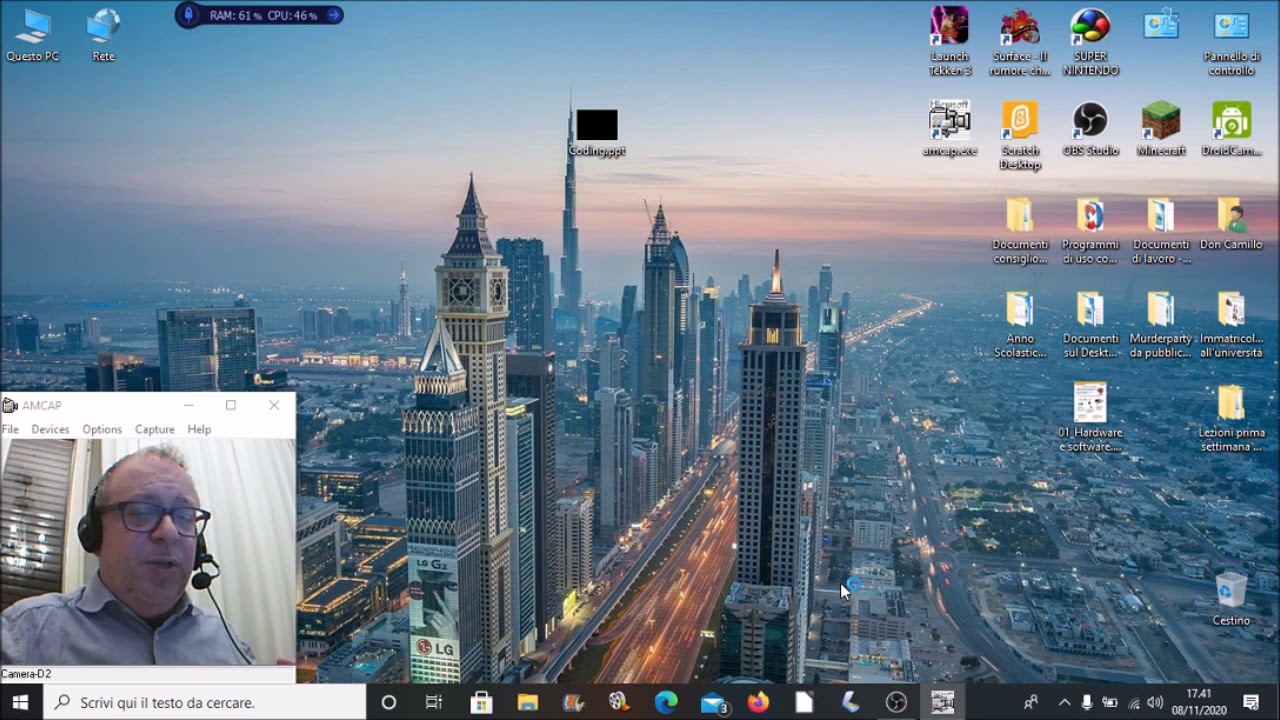The image size is (1280, 720).
Task: Select the Cestino recycle bin
Action: tap(1231, 598)
